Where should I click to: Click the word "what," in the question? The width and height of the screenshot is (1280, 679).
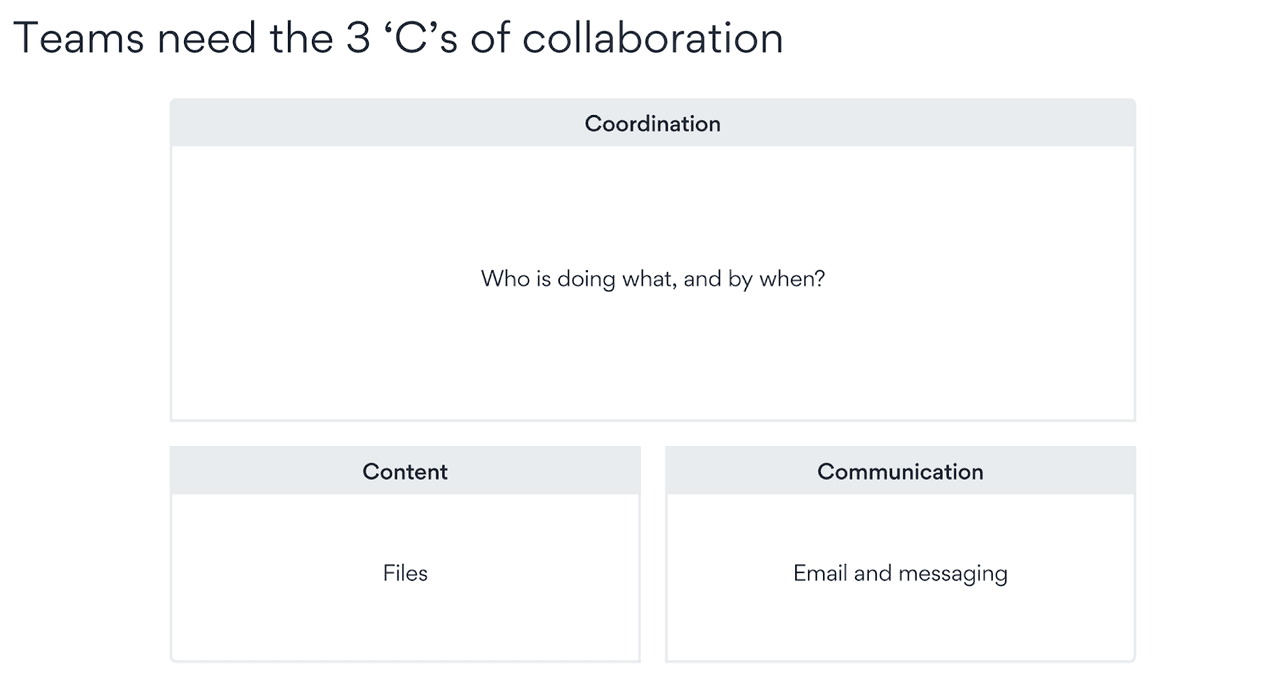click(650, 279)
